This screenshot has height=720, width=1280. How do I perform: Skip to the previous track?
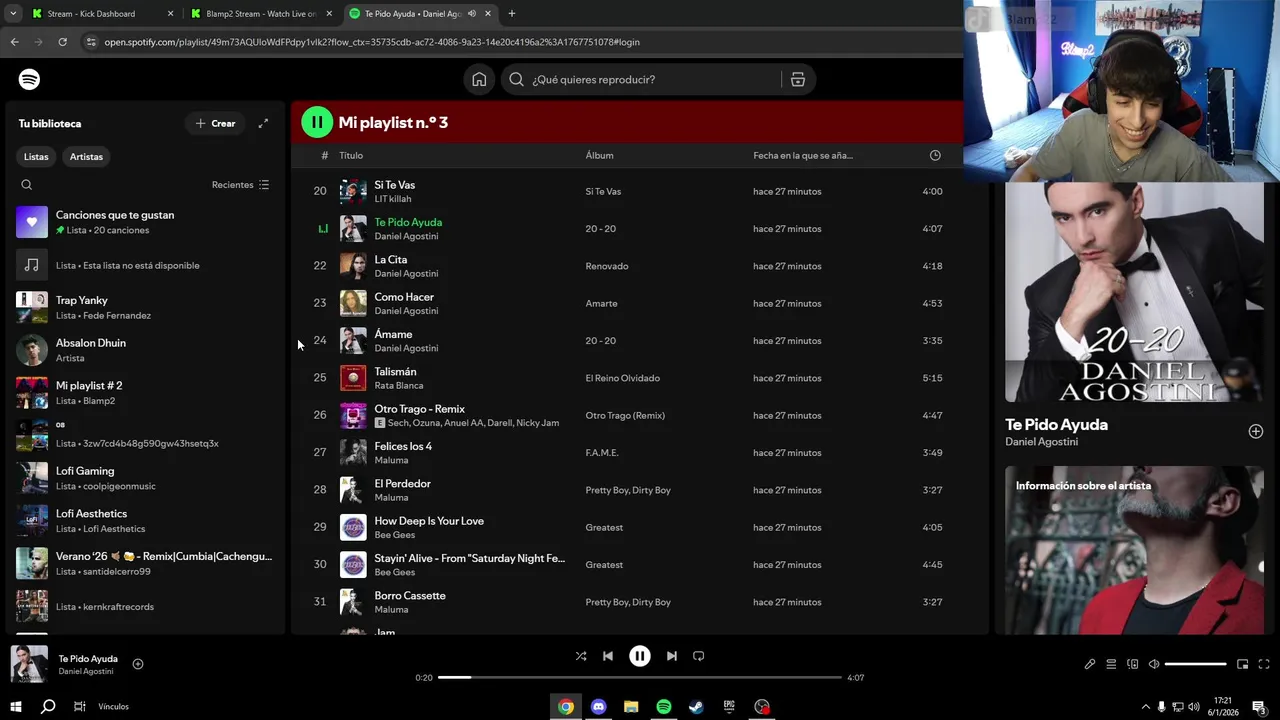(x=608, y=656)
